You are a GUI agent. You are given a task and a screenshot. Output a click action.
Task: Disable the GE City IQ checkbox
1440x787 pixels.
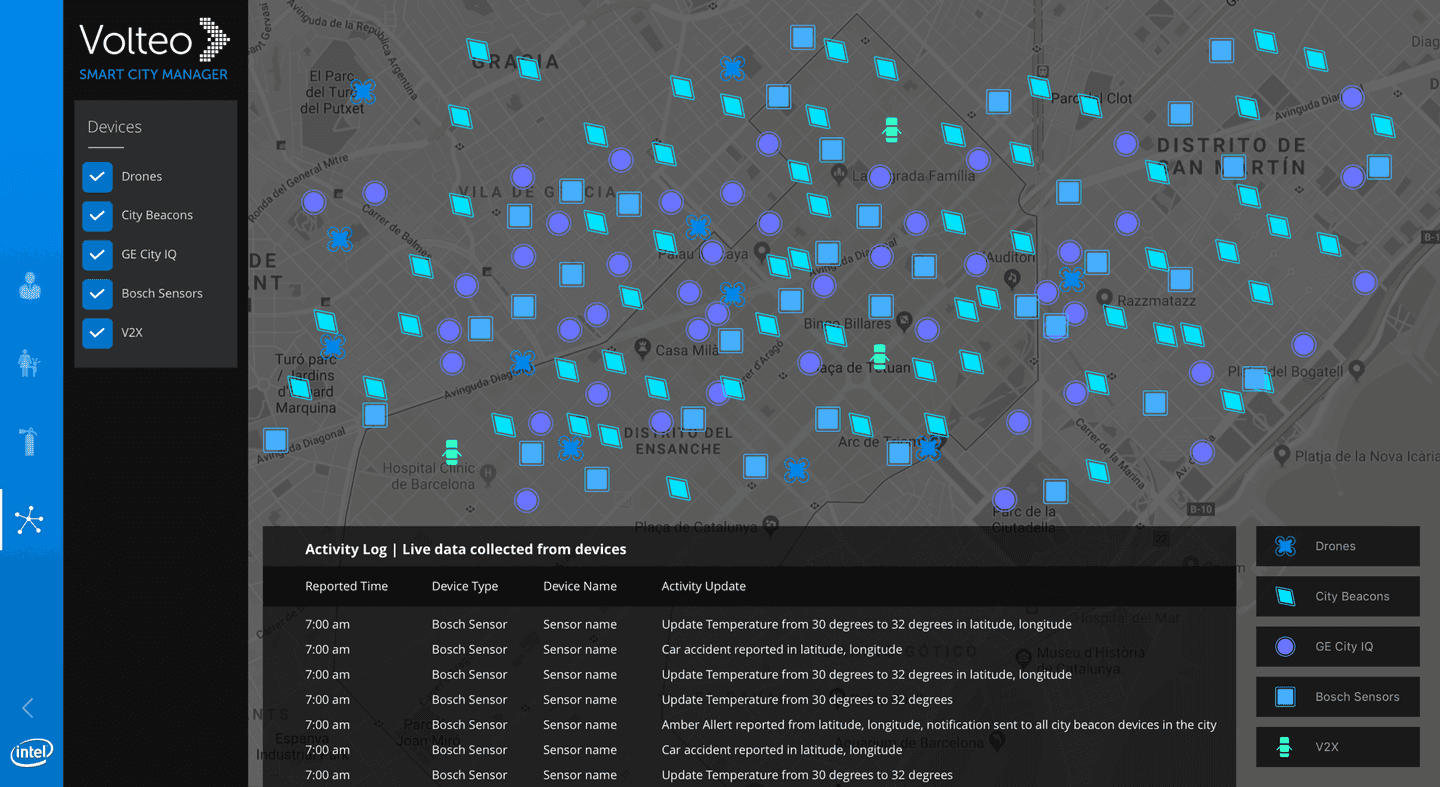[97, 254]
